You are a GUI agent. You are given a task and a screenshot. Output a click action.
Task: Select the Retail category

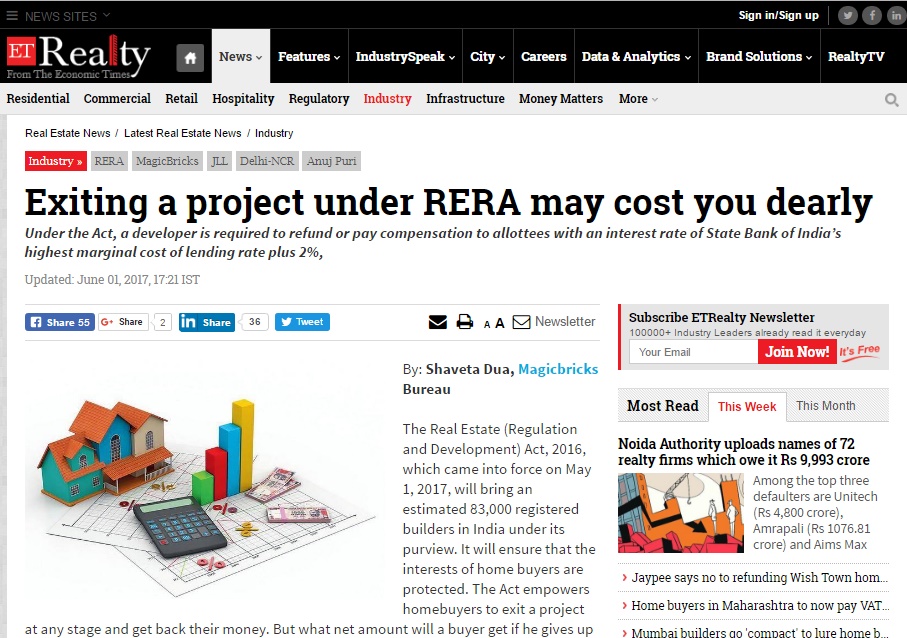pyautogui.click(x=181, y=99)
